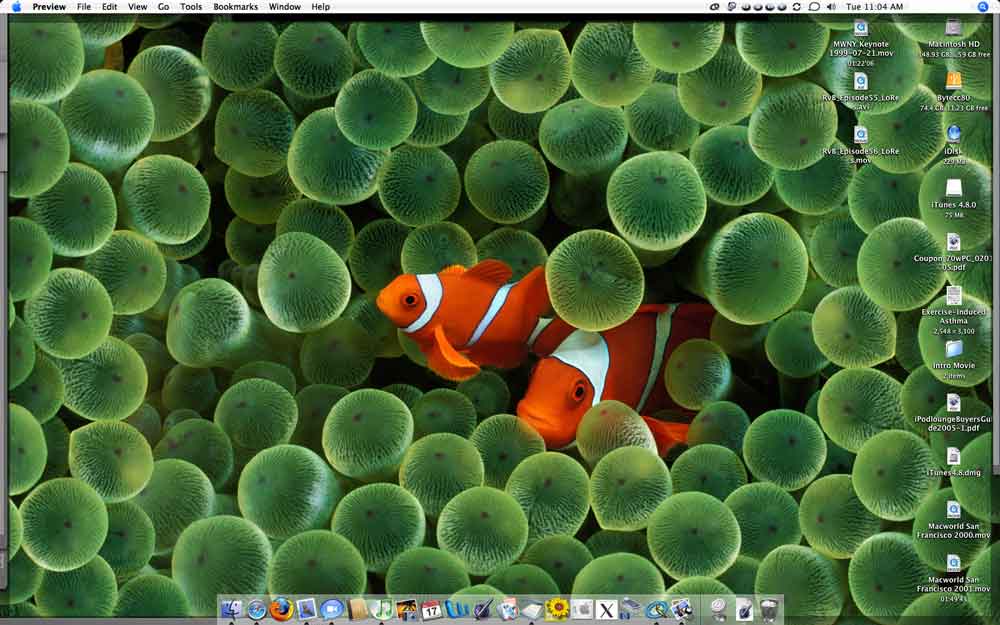Screen dimensions: 1000x625
Task: Click the Help menu
Action: click(x=320, y=6)
